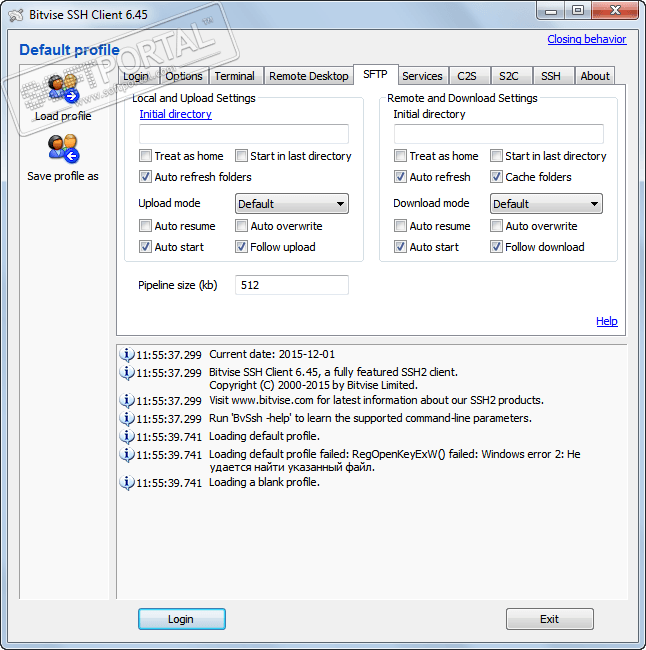Screen dimensions: 646x650
Task: Click info icon beside Loading default profile failed entry
Action: coord(127,454)
